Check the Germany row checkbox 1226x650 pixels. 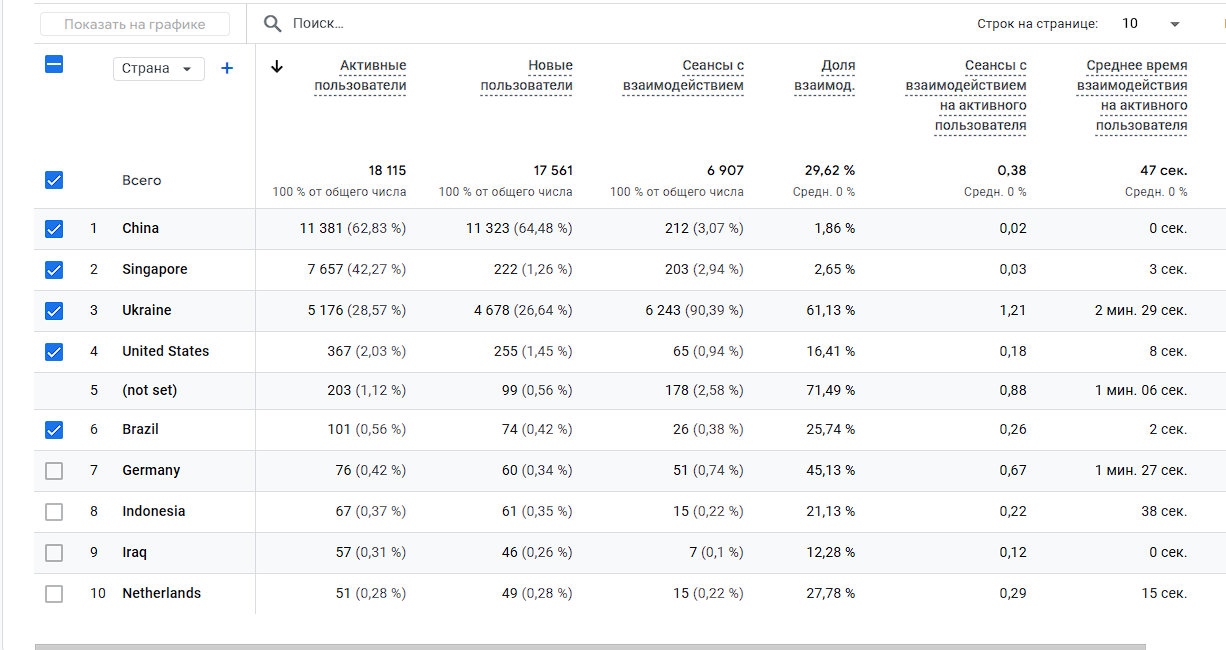[x=54, y=471]
